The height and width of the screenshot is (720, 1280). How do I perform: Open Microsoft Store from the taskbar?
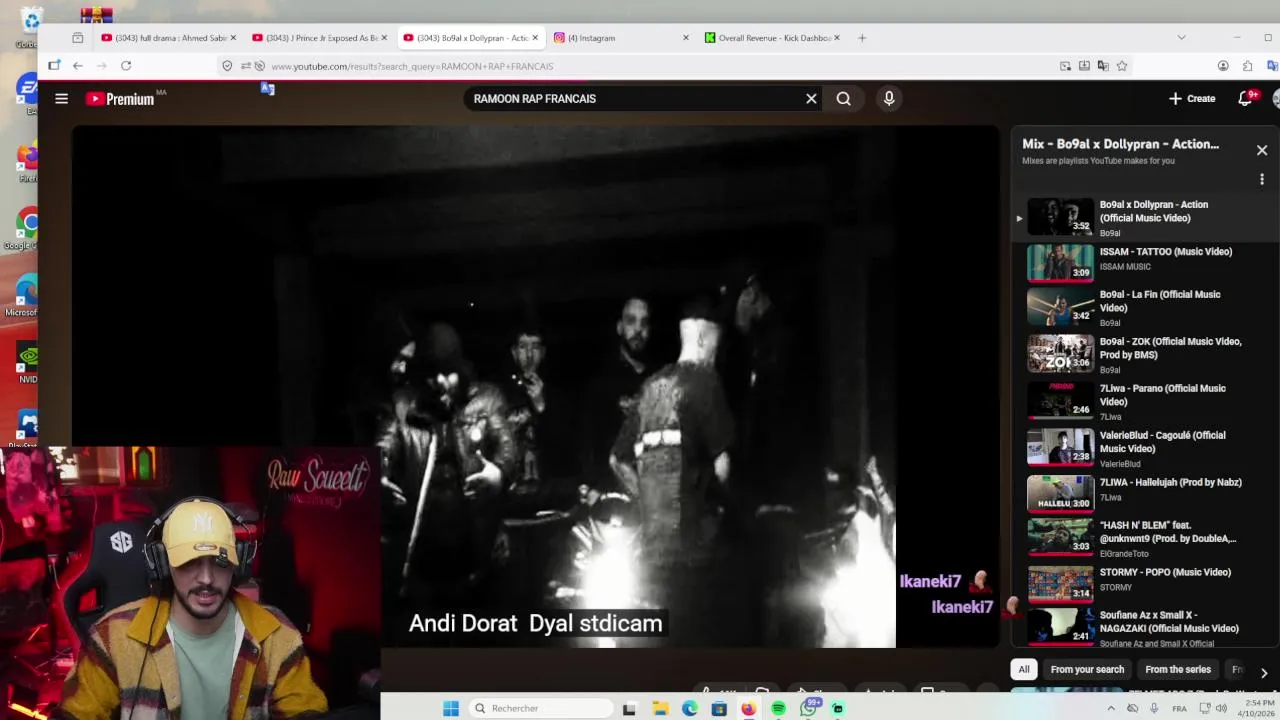pos(719,708)
